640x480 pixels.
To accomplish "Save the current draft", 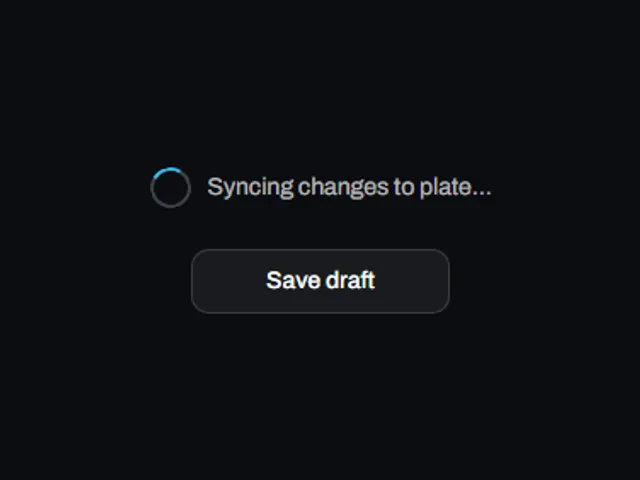I will [x=320, y=281].
